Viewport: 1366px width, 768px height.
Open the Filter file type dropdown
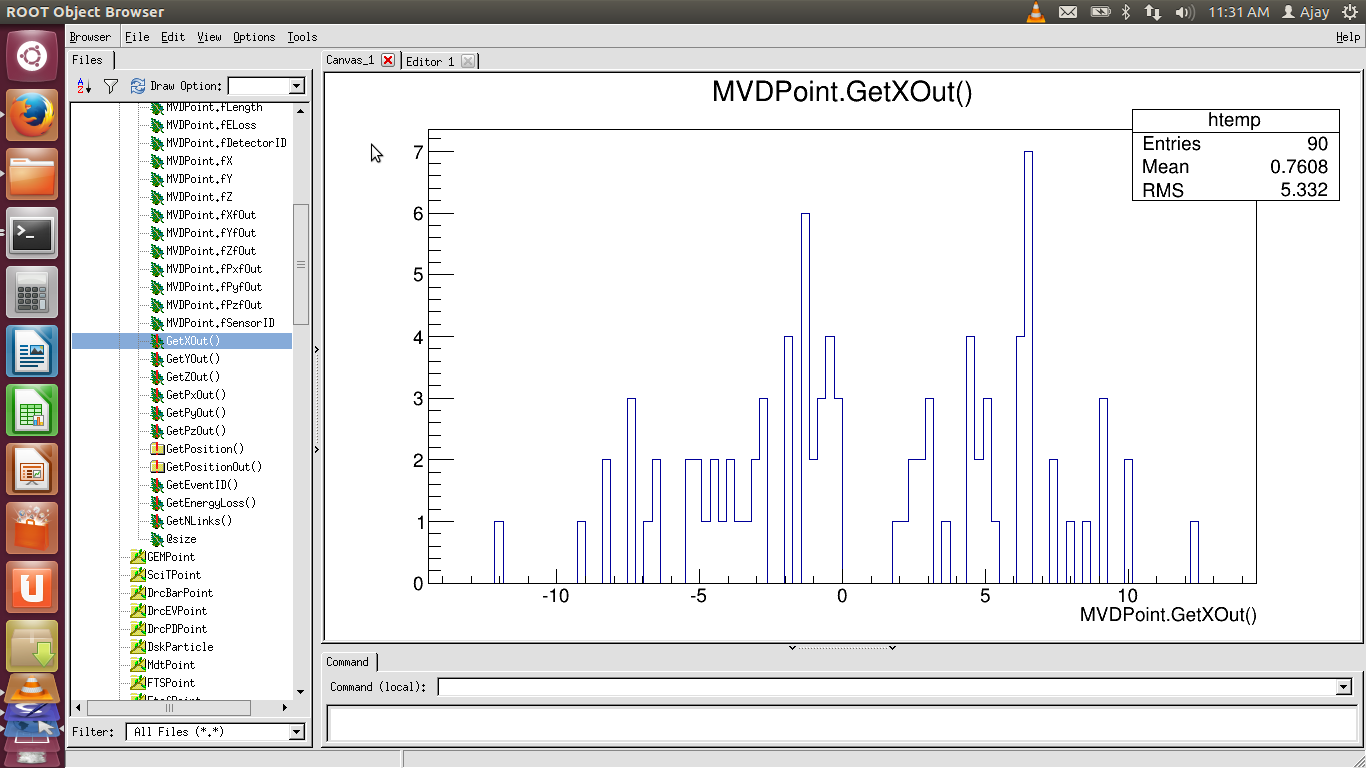click(x=296, y=732)
